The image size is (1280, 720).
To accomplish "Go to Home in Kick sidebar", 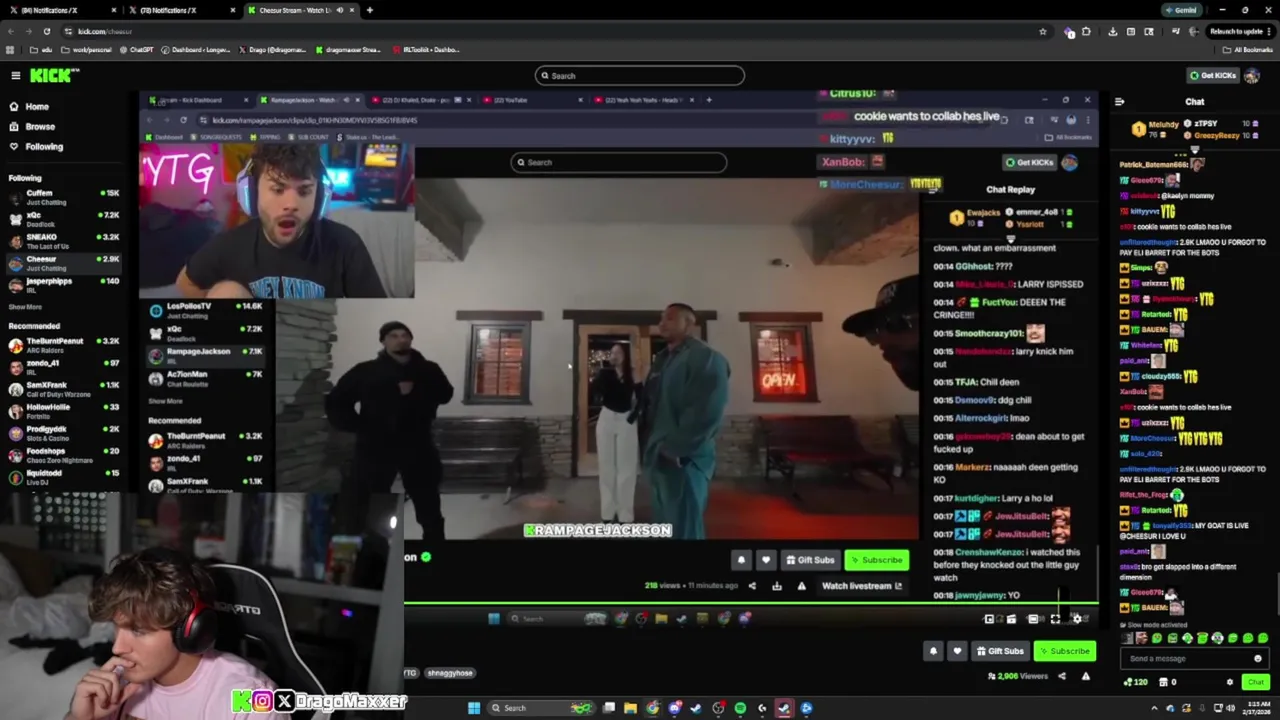I will (37, 106).
